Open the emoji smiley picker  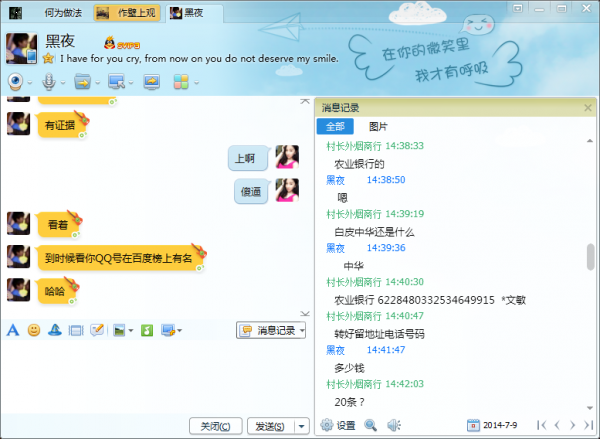(x=34, y=330)
